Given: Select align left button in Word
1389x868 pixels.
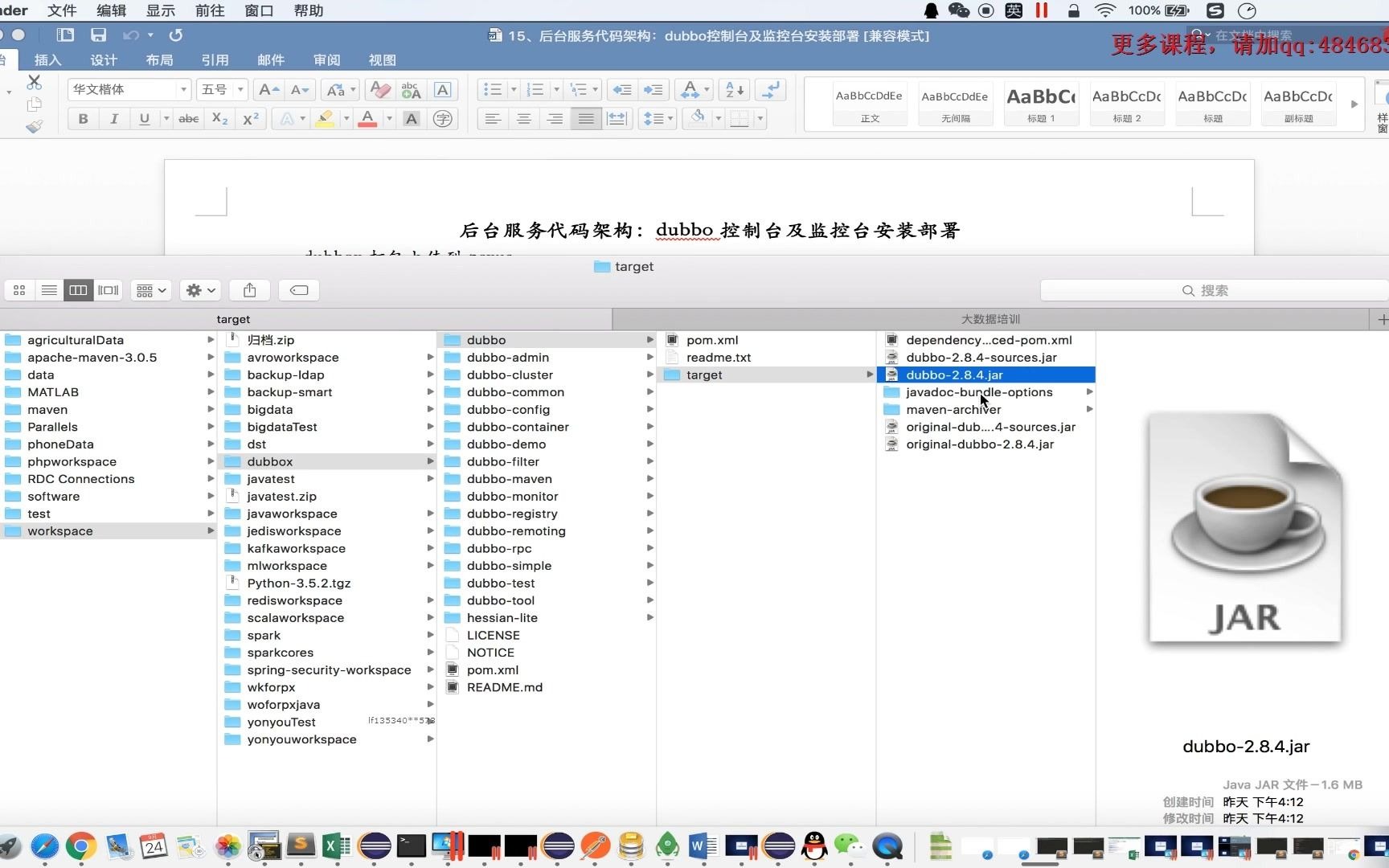Looking at the screenshot, I should pyautogui.click(x=493, y=119).
